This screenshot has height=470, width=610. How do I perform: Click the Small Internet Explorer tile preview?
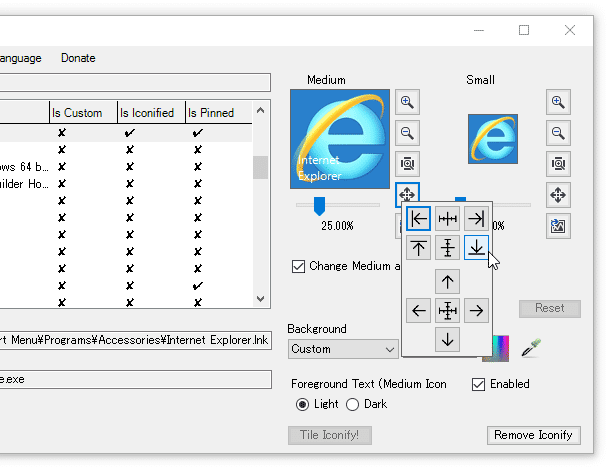[493, 139]
